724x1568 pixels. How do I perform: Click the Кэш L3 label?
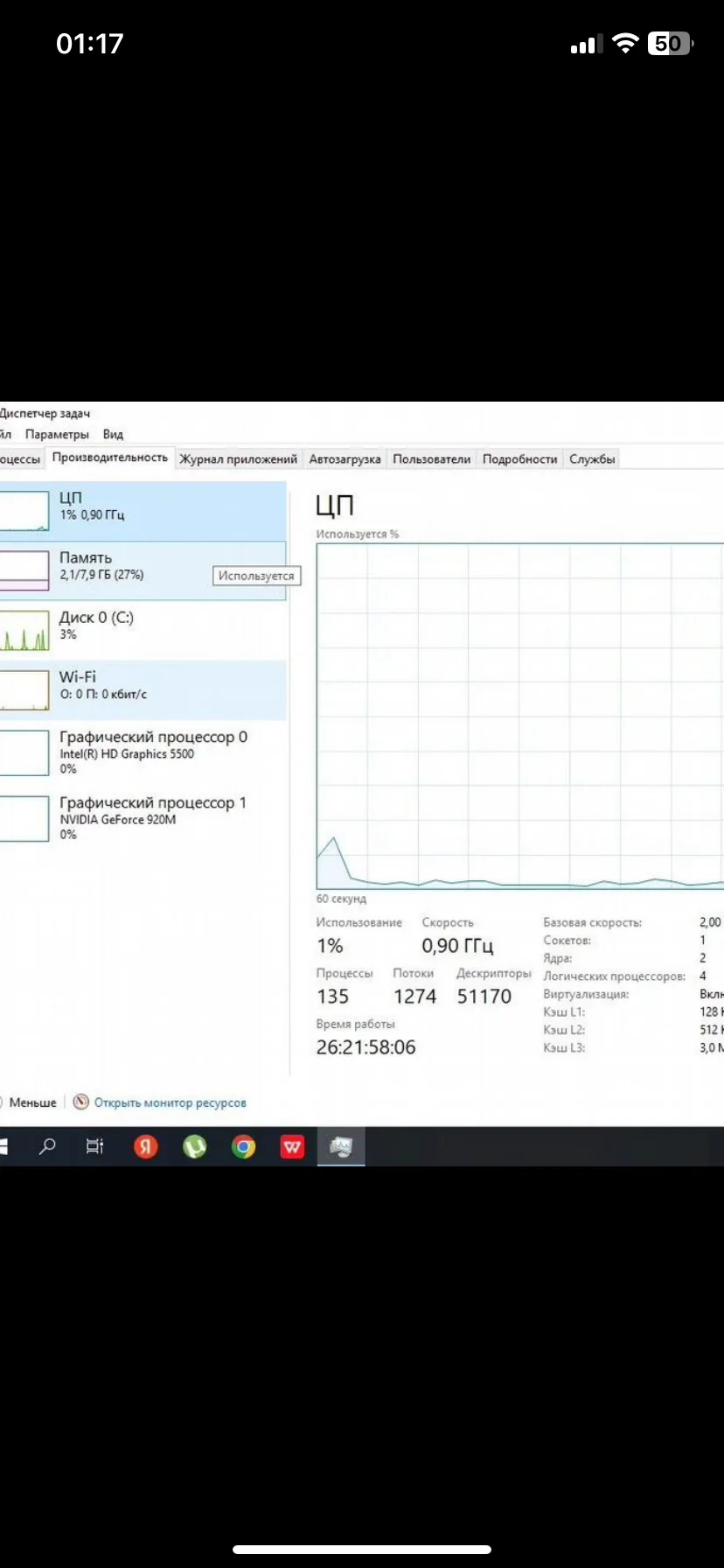pyautogui.click(x=564, y=1047)
